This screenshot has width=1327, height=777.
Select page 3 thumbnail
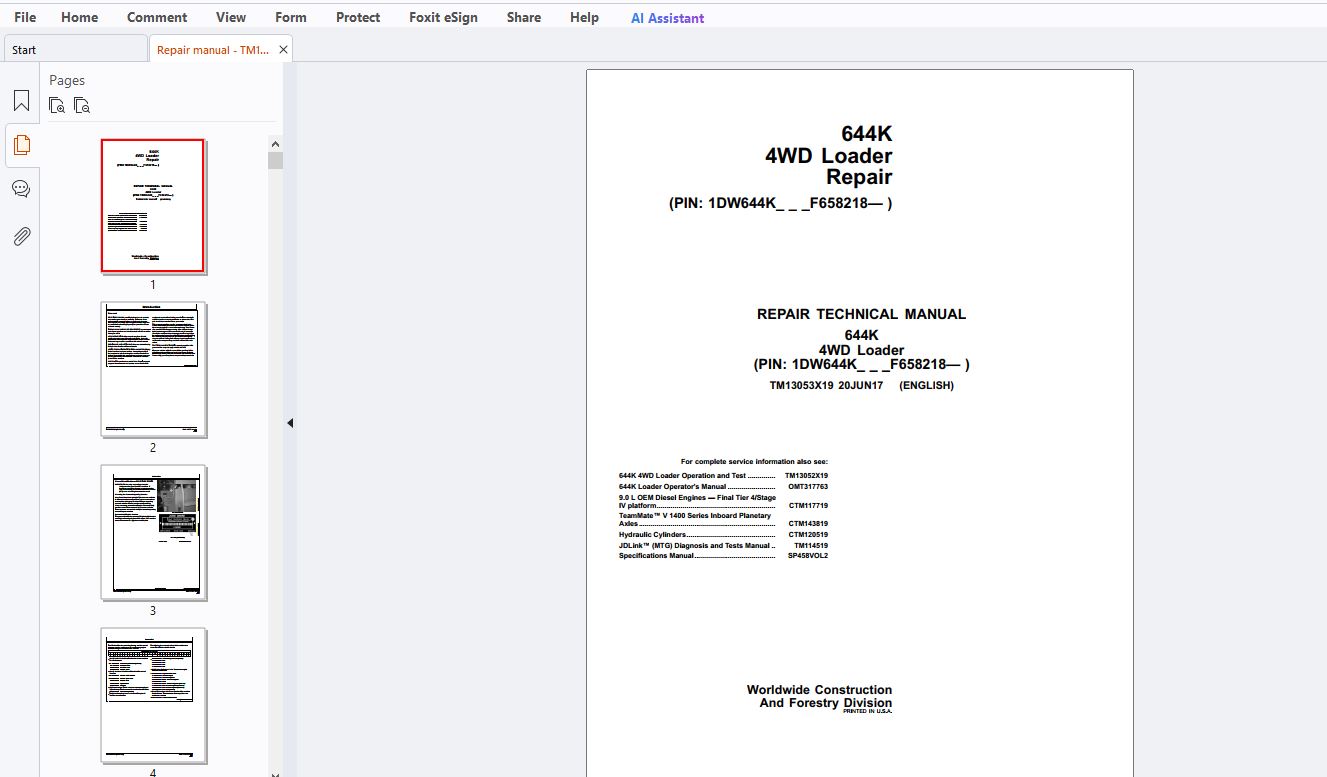(x=153, y=532)
